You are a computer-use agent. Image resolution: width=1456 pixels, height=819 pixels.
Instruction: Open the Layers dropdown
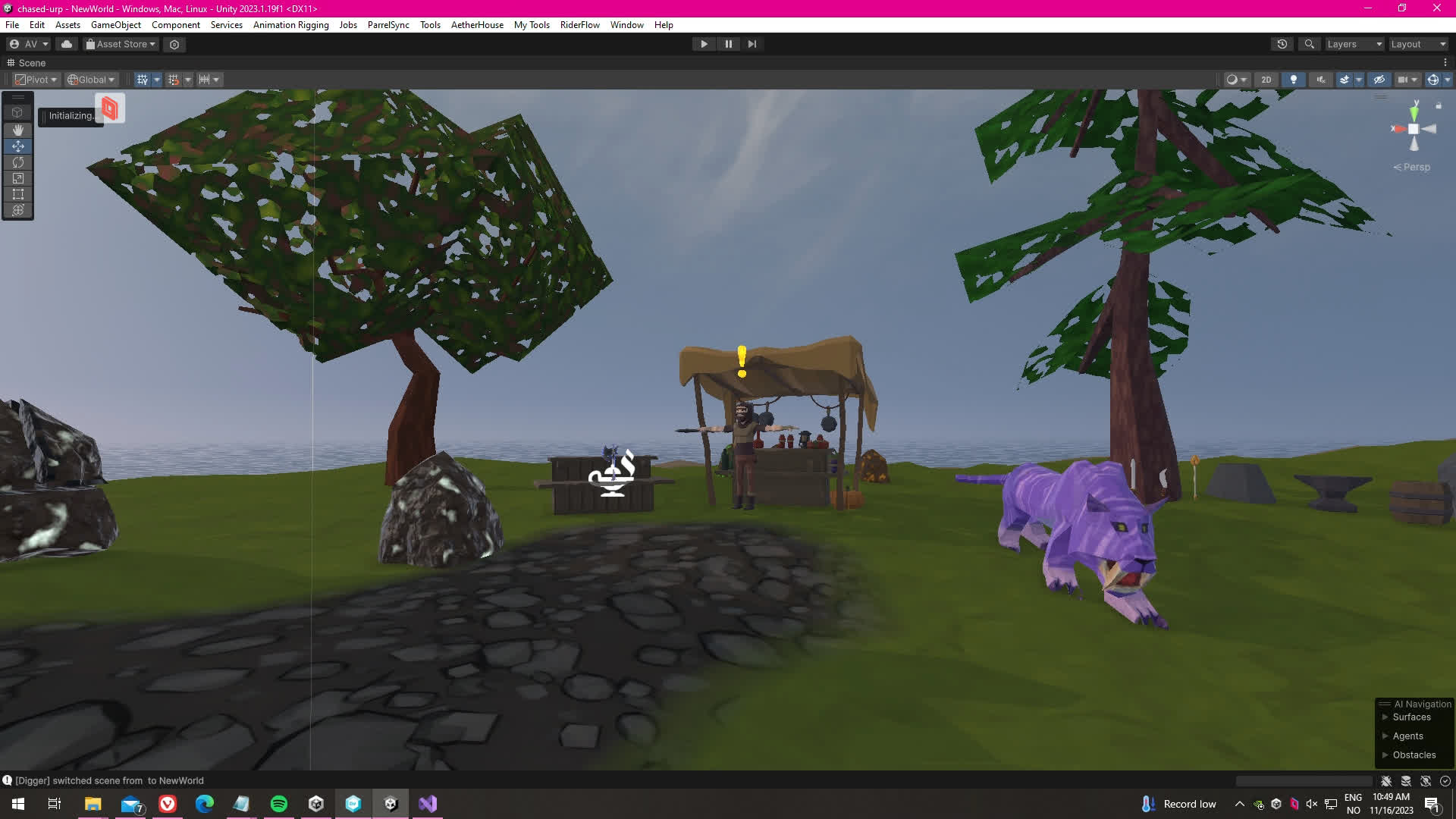[x=1354, y=44]
